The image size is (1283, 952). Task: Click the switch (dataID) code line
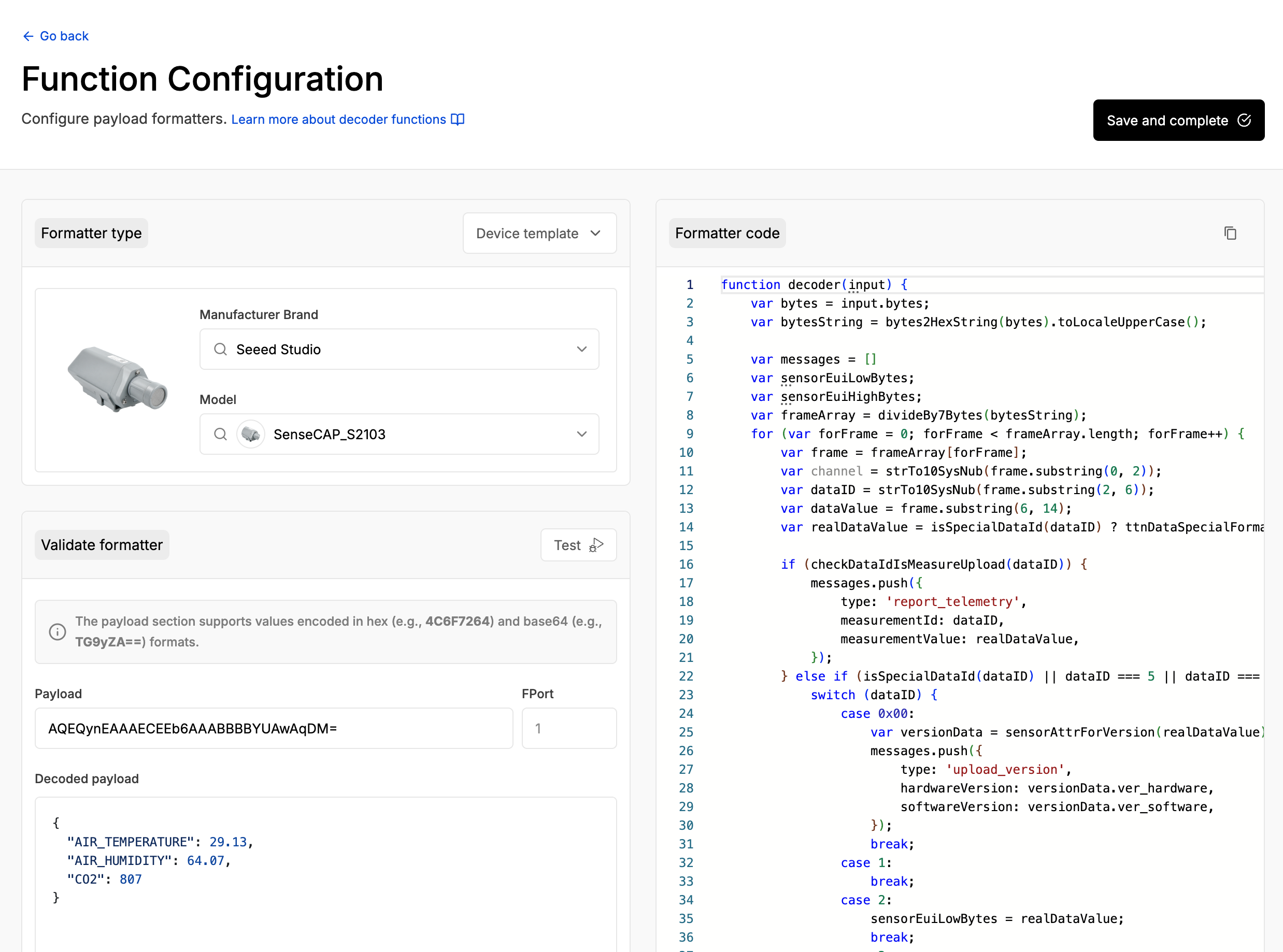[874, 695]
